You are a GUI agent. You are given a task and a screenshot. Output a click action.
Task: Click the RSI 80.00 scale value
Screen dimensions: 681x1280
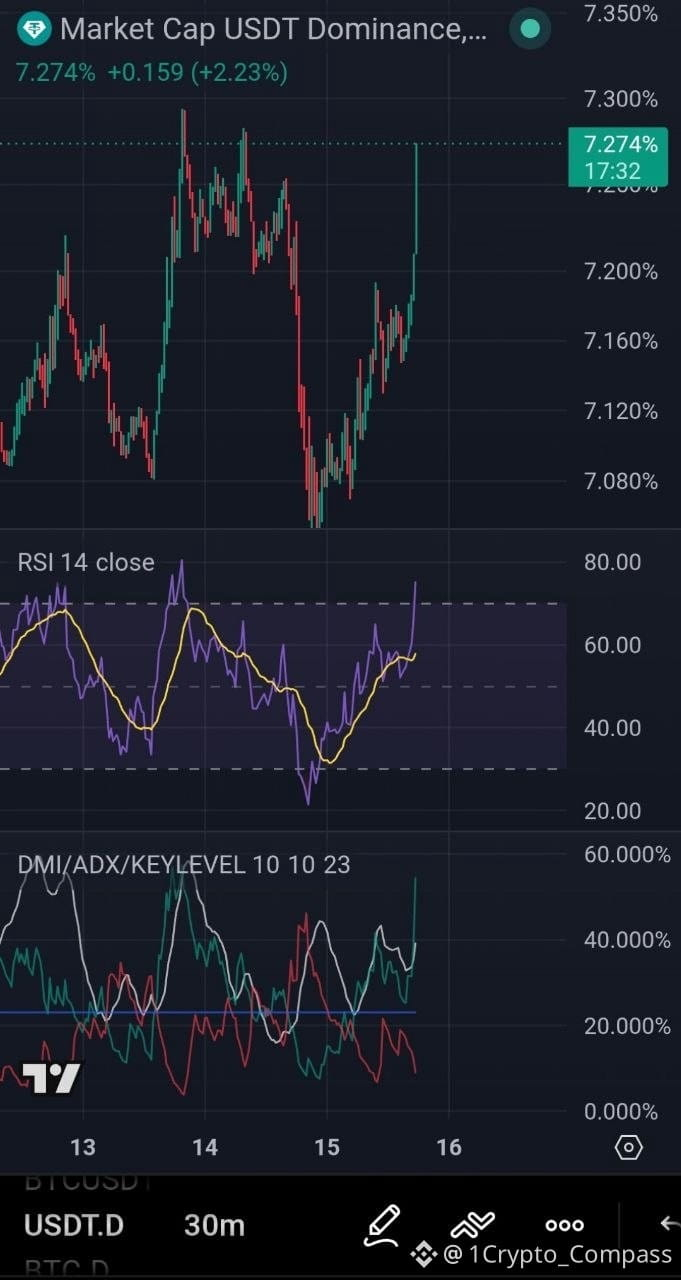coord(613,562)
